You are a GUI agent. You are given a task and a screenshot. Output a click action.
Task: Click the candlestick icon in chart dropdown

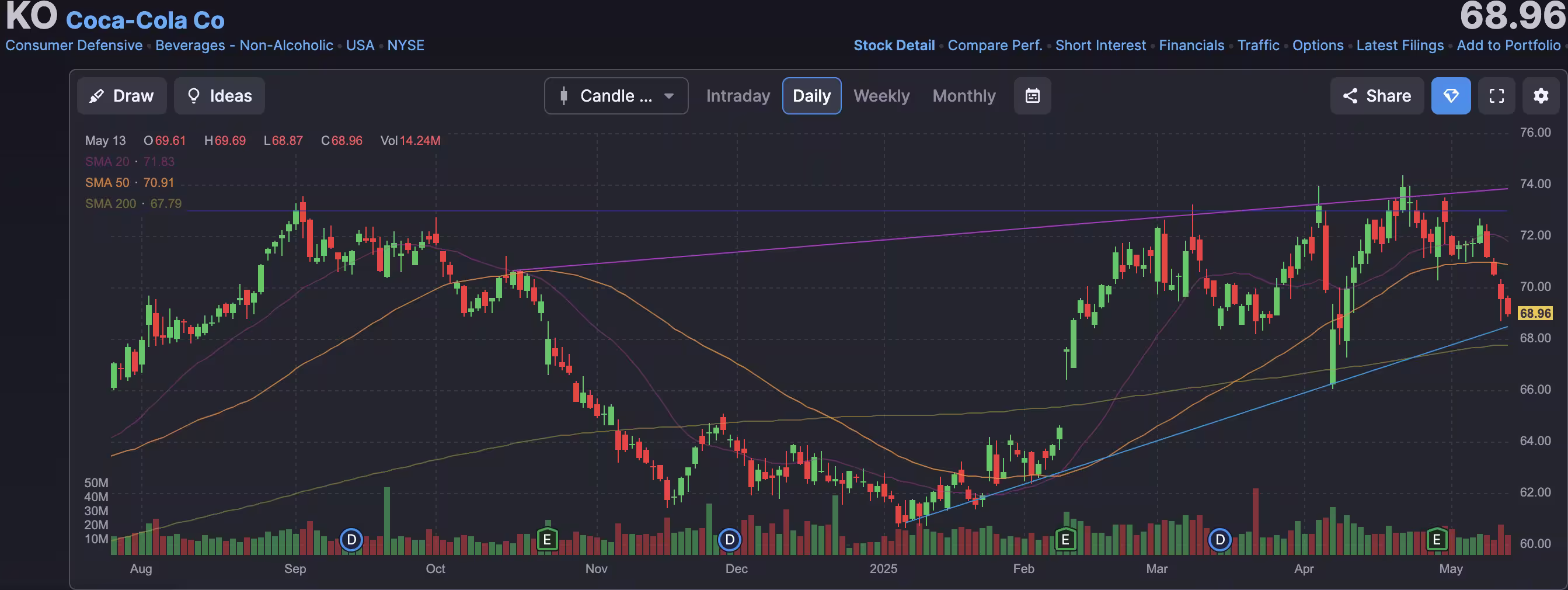(x=564, y=96)
